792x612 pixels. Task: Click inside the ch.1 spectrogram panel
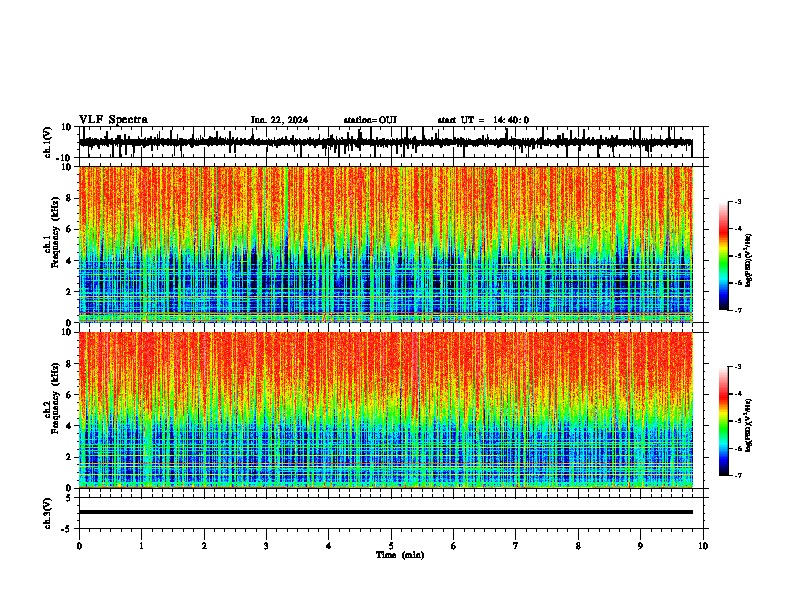386,244
